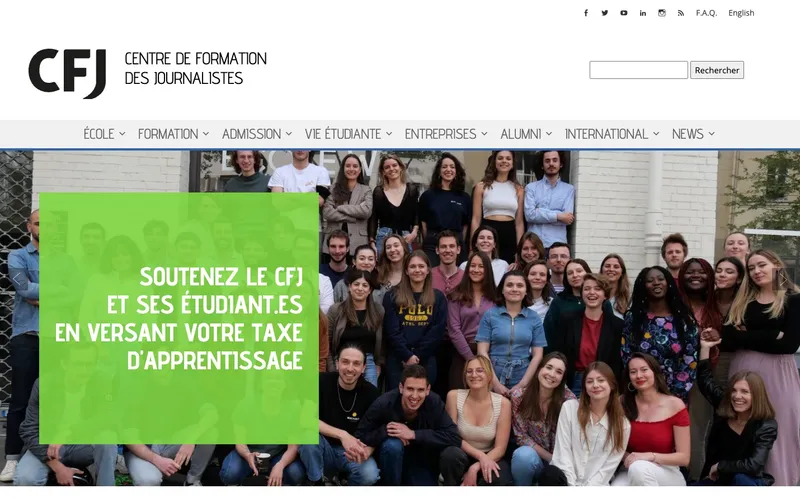The width and height of the screenshot is (800, 498).
Task: Open the Vie étudiante menu
Action: (x=348, y=134)
